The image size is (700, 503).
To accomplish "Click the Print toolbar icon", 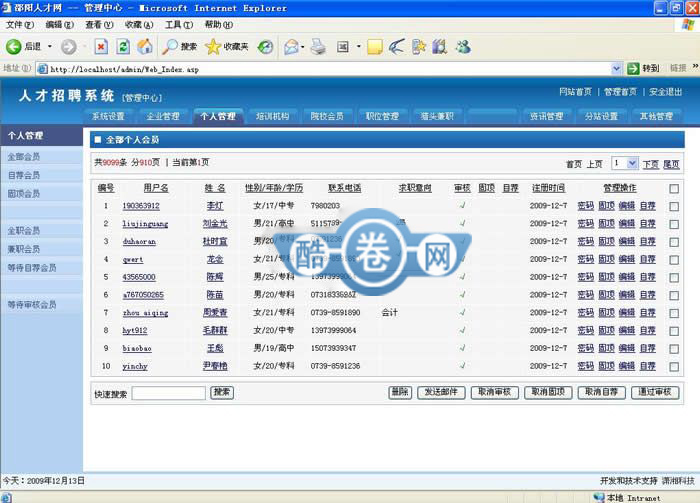I will point(318,46).
